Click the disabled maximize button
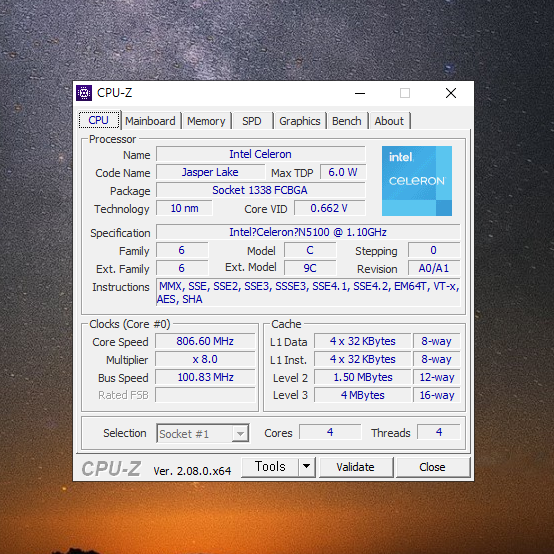This screenshot has height=554, width=554. [405, 93]
